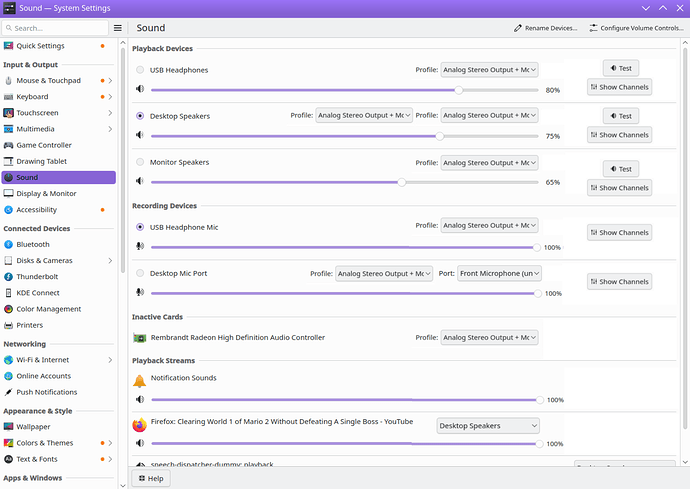690x489 pixels.
Task: Open Color Management settings
Action: click(58, 309)
